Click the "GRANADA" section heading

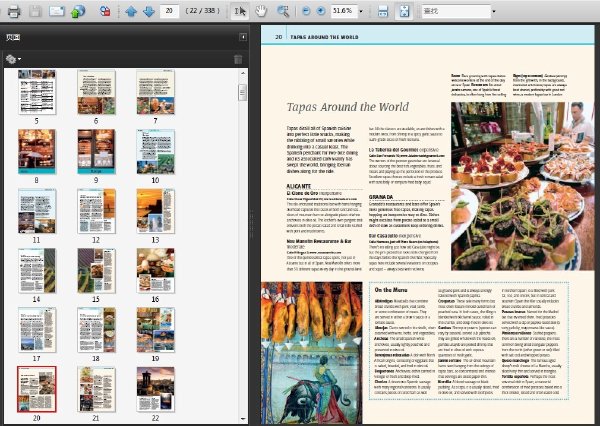381,197
